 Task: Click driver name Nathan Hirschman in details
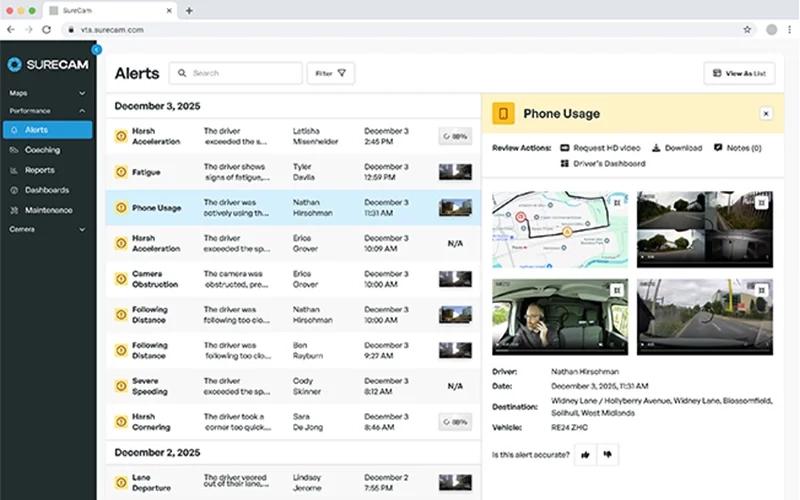click(585, 372)
